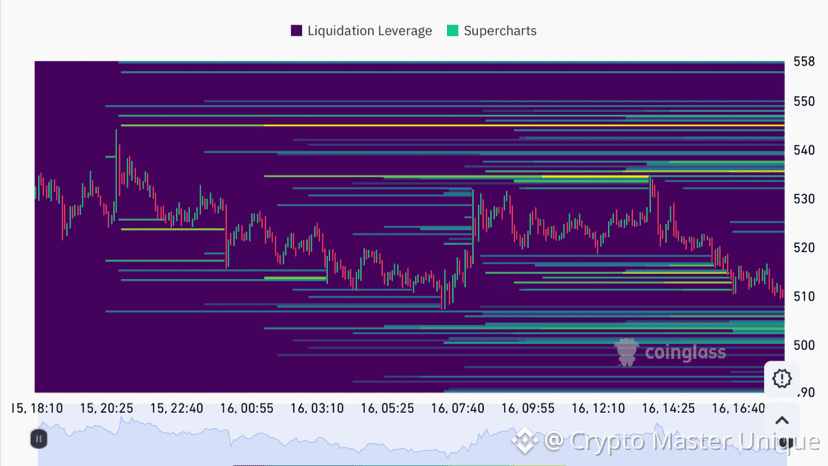
Task: Select the 530 price axis label
Action: click(x=804, y=199)
